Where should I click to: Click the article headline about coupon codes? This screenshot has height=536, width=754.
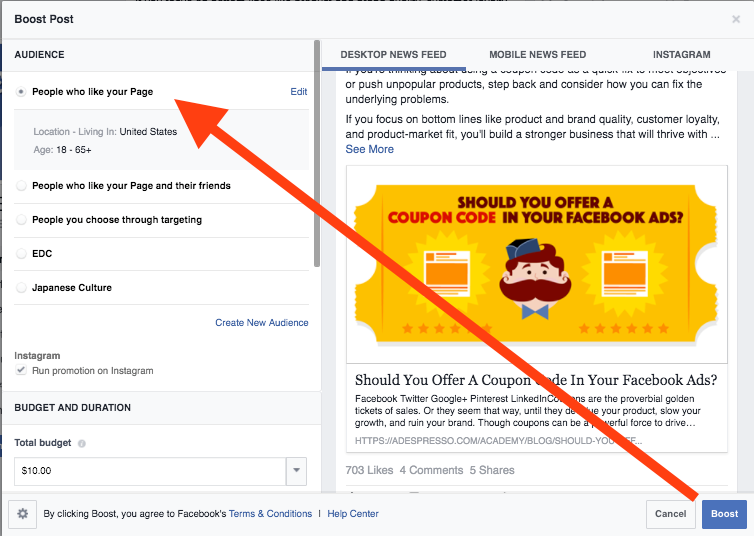point(536,380)
